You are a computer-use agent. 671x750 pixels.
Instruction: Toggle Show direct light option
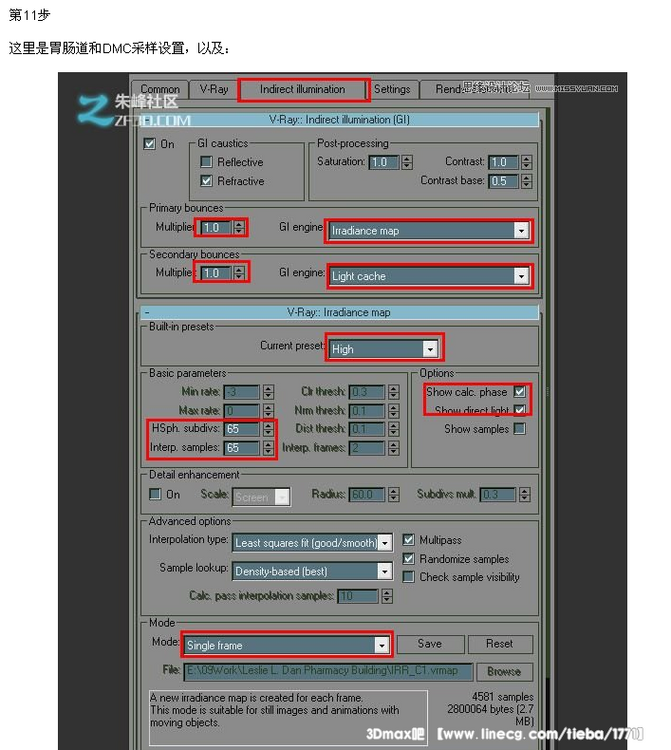tap(519, 410)
